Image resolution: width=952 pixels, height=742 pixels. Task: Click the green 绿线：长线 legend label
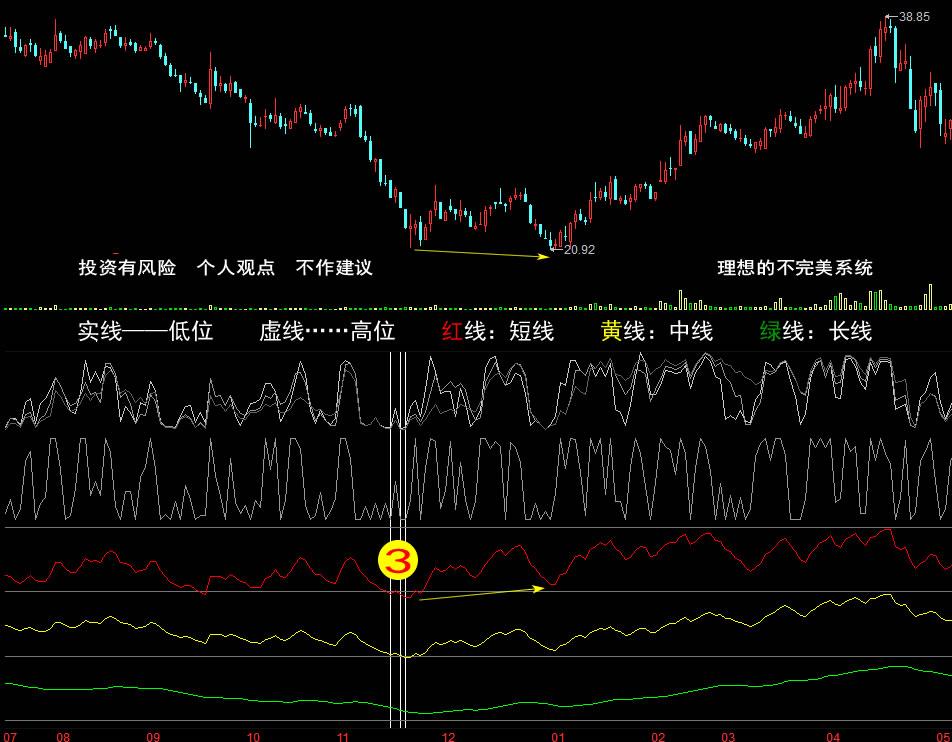[816, 332]
